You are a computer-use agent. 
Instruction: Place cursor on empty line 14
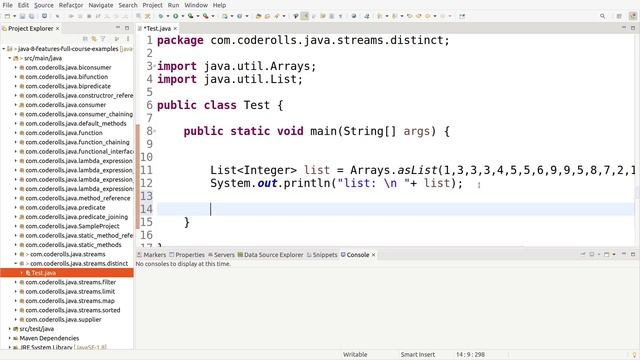(x=396, y=209)
